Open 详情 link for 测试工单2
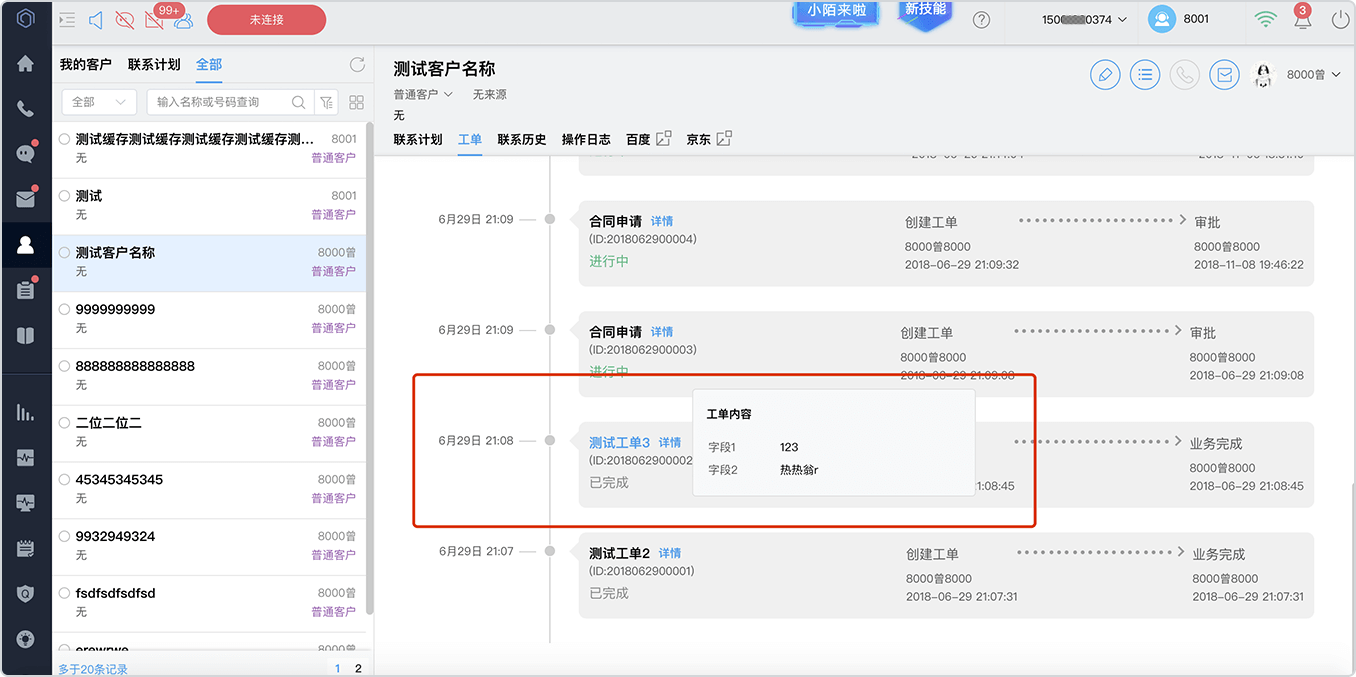The height and width of the screenshot is (677, 1356). (x=670, y=553)
